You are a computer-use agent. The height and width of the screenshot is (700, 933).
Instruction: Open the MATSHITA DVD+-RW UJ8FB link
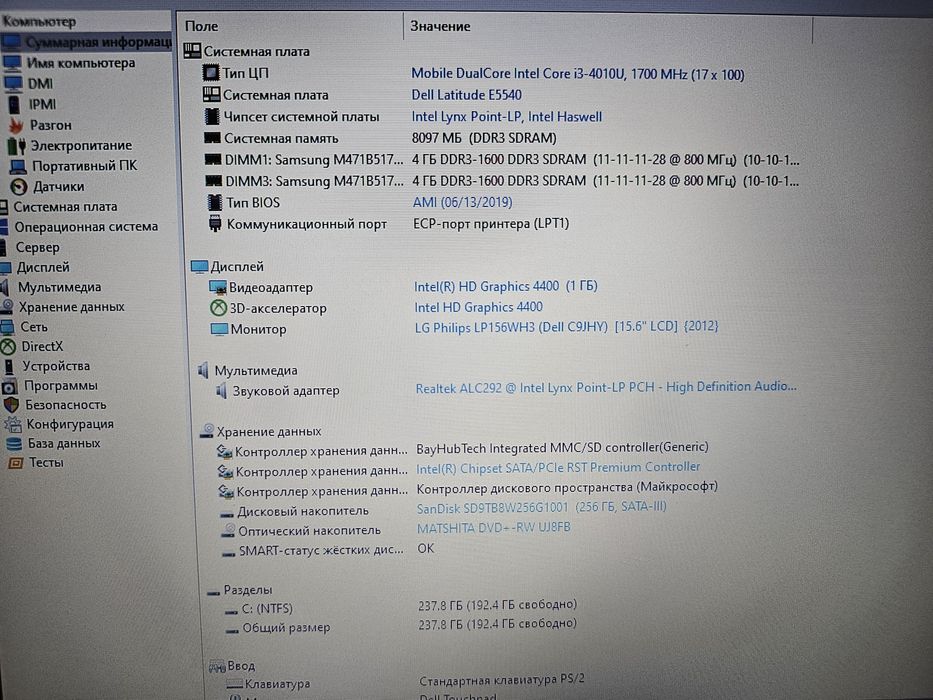(494, 527)
